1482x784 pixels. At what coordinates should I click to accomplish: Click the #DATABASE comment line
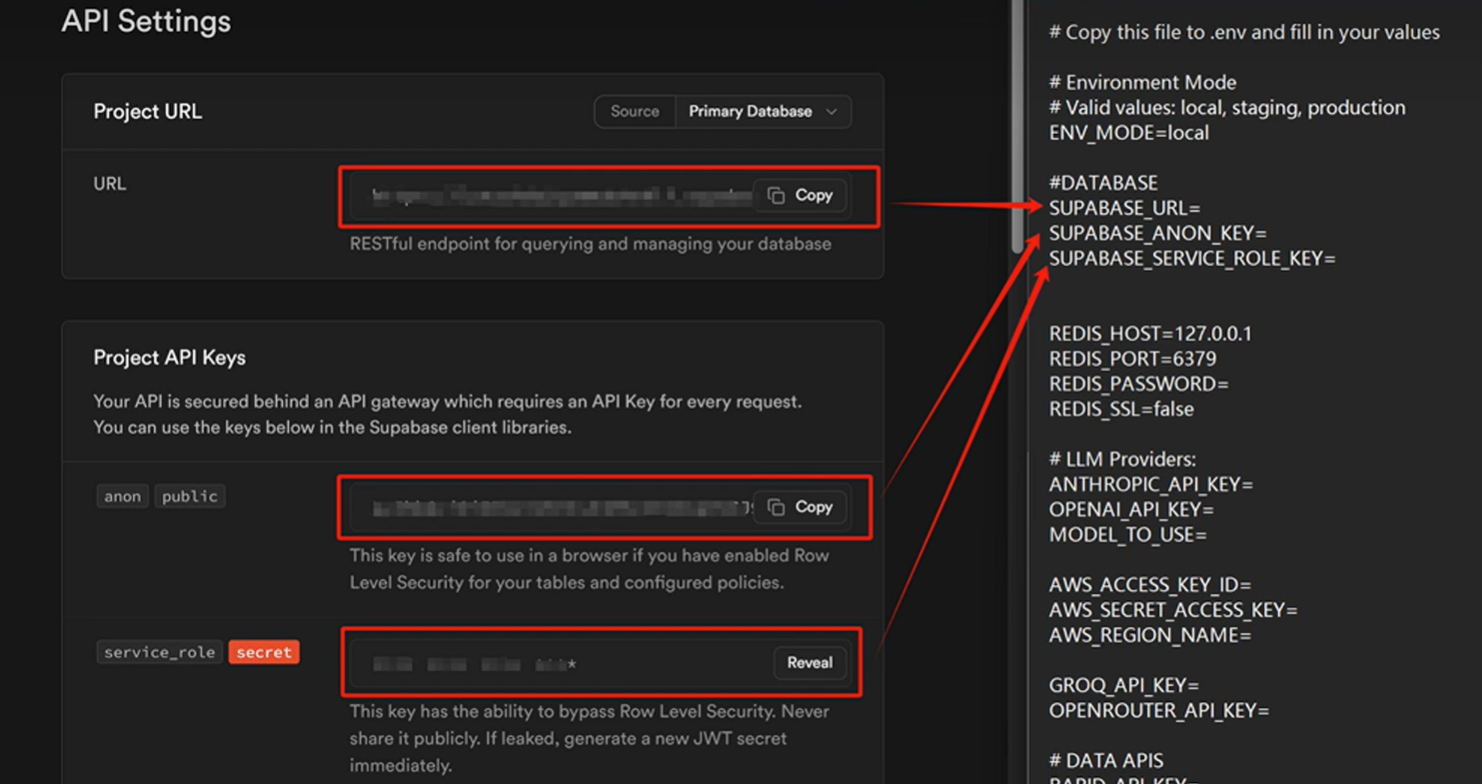tap(1103, 183)
